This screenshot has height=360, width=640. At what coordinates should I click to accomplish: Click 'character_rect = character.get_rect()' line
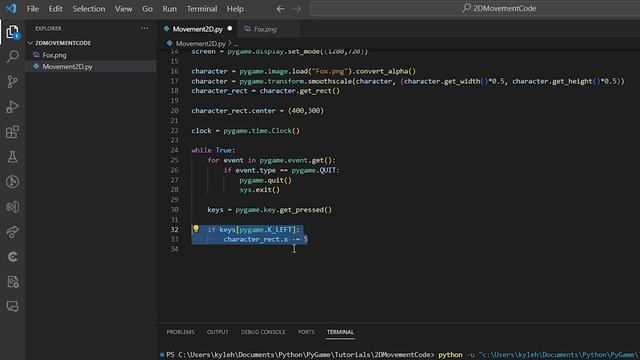pos(265,91)
